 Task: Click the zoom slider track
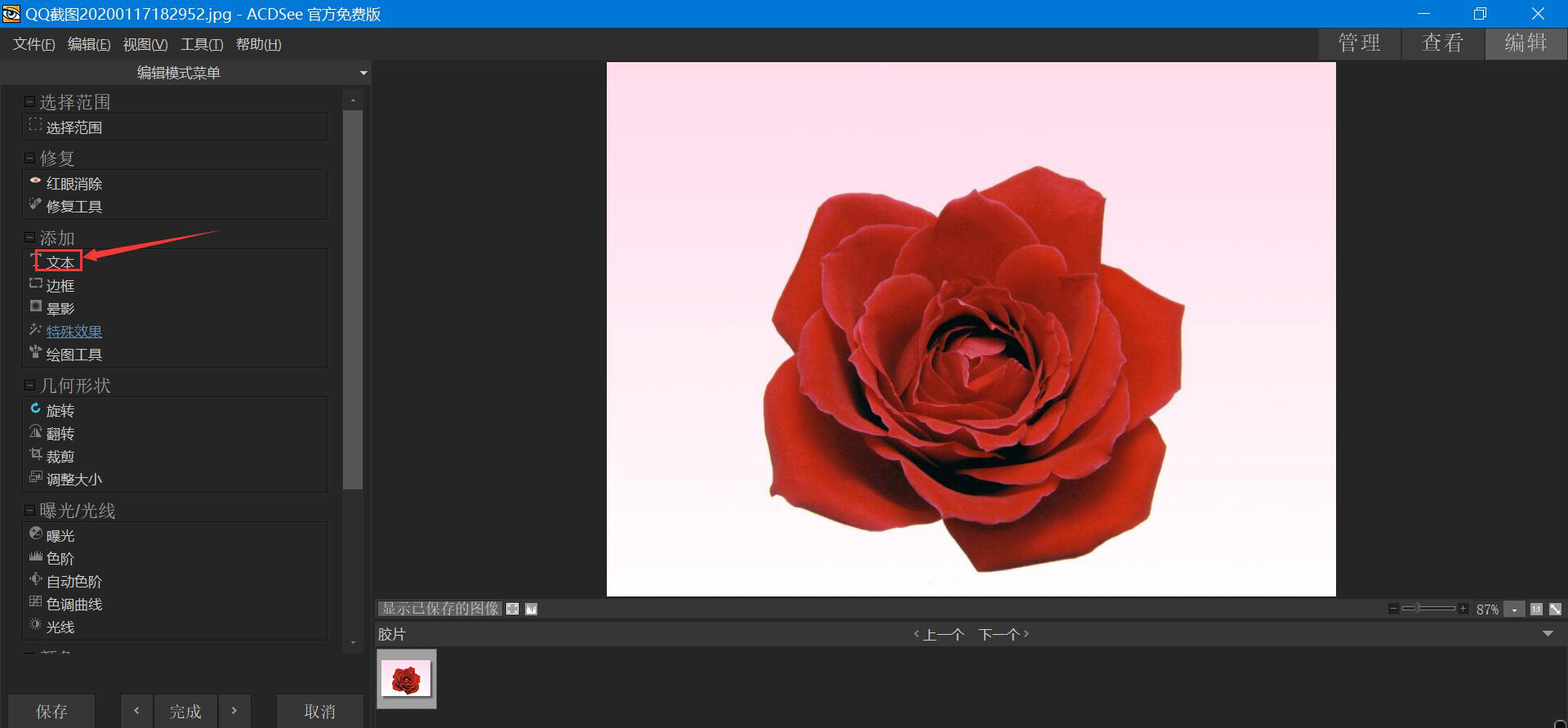(1437, 609)
